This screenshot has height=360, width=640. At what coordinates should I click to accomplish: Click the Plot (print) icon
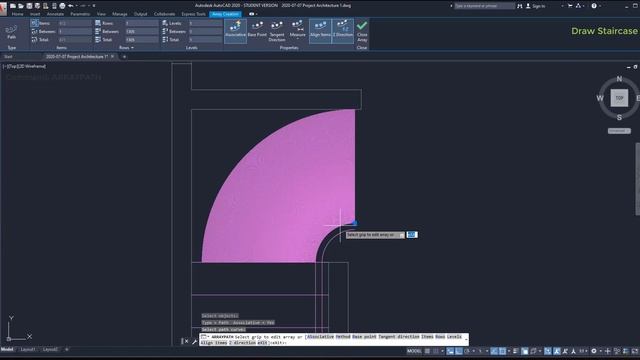click(x=62, y=6)
